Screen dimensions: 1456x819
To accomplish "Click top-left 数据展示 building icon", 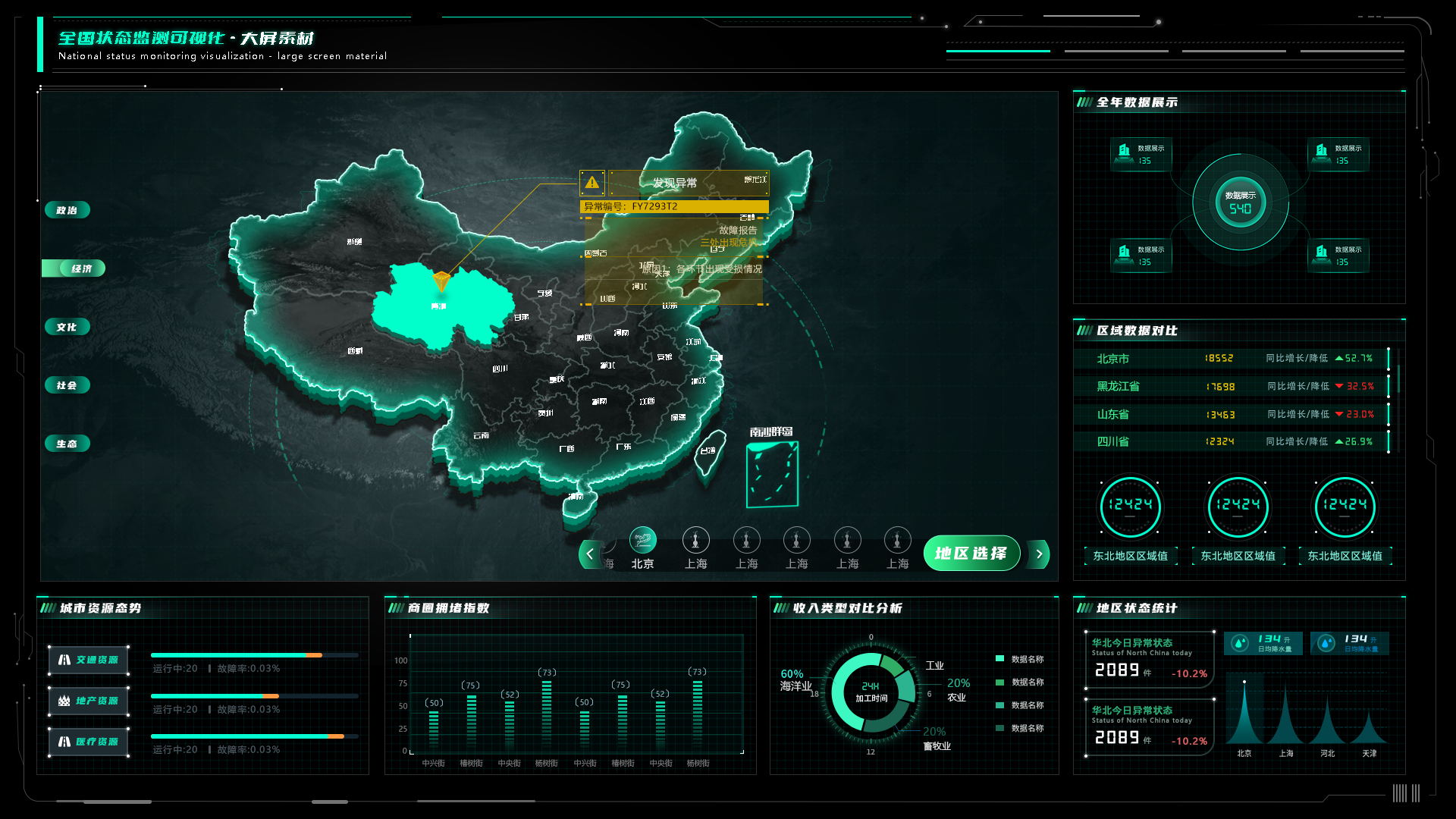I will (x=1125, y=152).
